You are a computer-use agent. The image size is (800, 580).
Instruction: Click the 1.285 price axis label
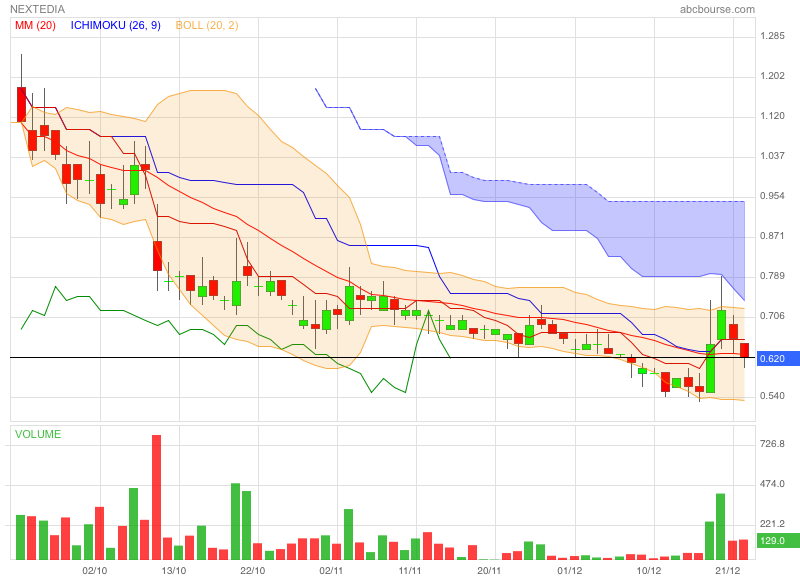point(772,36)
